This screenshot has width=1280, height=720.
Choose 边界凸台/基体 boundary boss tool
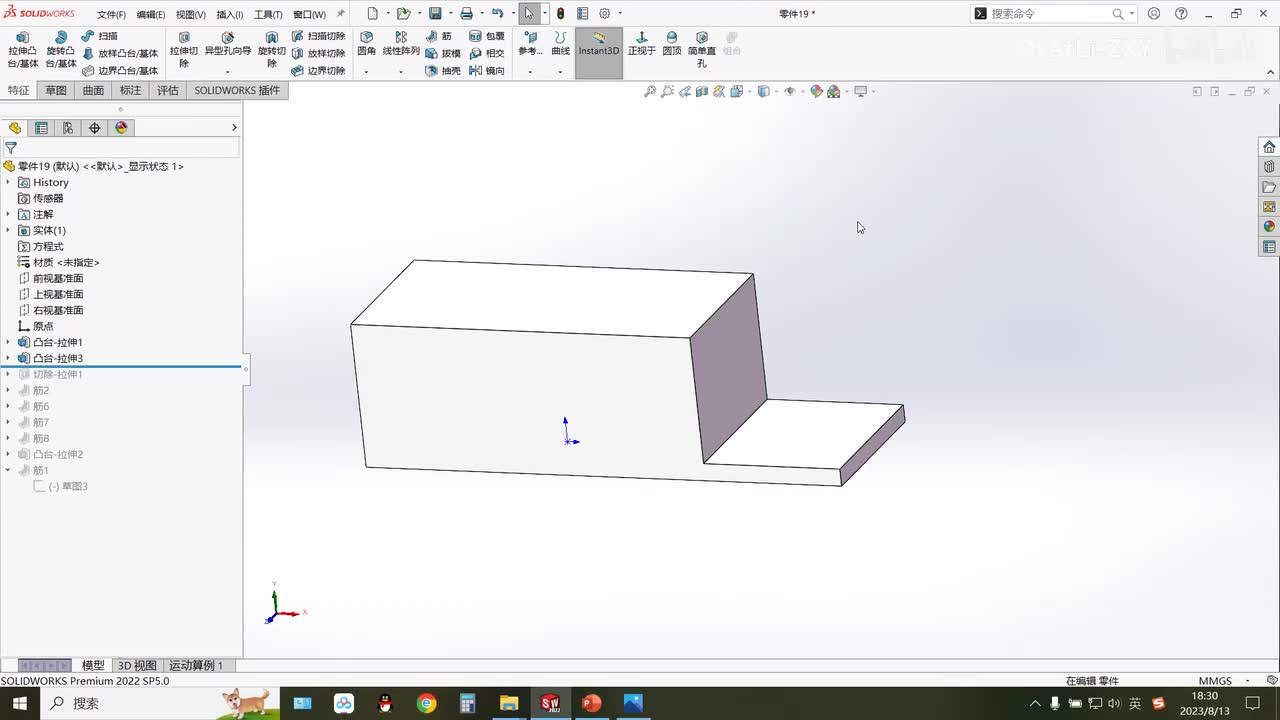(120, 71)
